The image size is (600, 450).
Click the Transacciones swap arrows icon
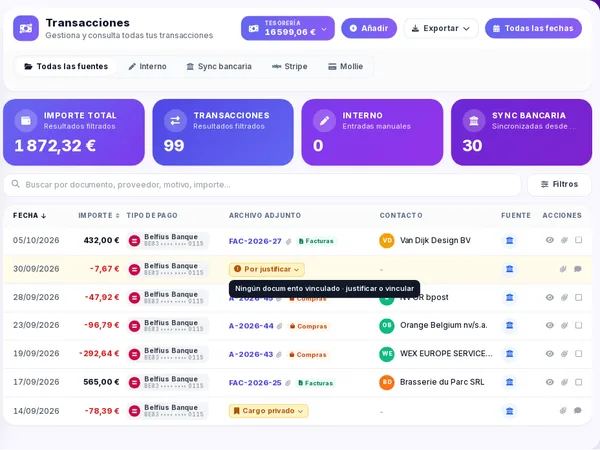tap(175, 121)
